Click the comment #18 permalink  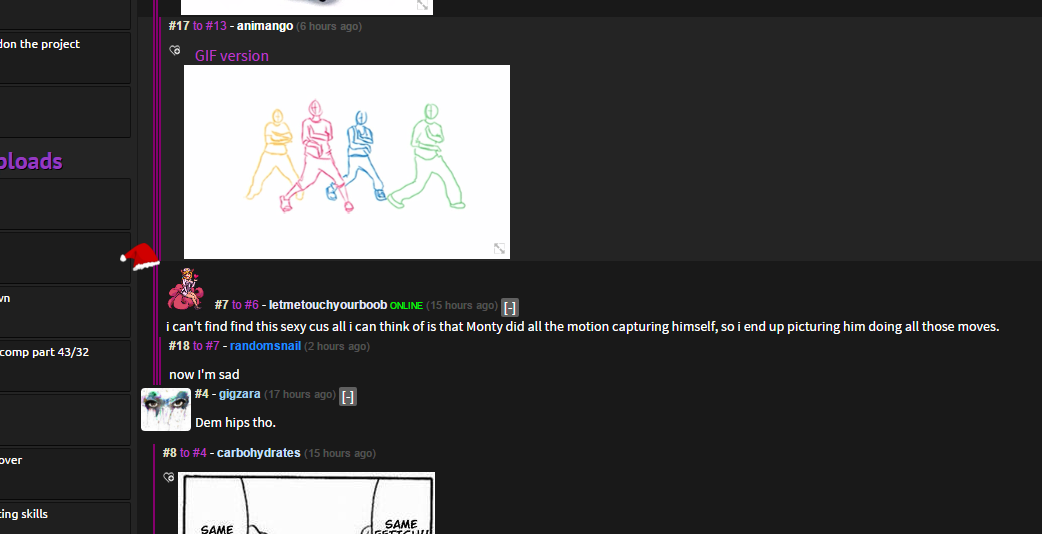pos(179,346)
